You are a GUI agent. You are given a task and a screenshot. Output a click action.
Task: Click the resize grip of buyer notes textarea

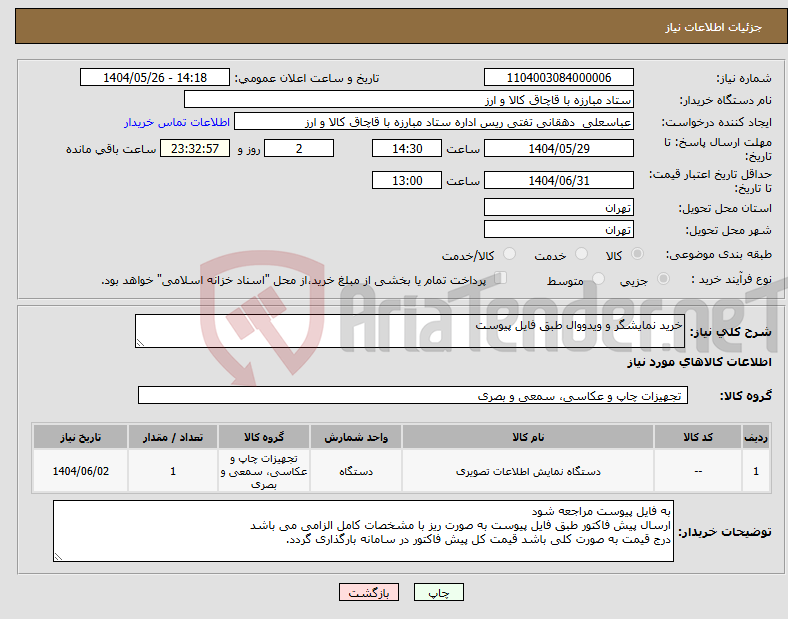[58, 556]
